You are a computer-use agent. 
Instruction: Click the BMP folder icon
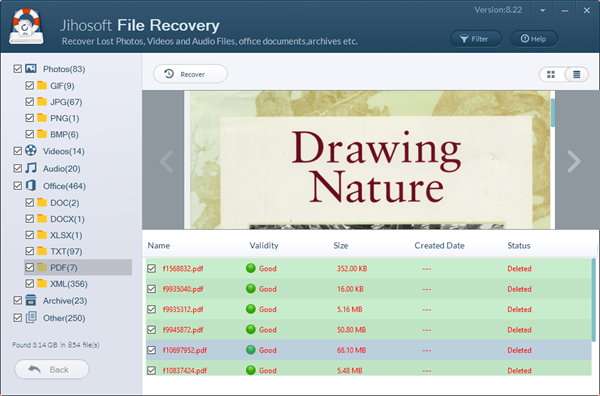click(x=42, y=134)
